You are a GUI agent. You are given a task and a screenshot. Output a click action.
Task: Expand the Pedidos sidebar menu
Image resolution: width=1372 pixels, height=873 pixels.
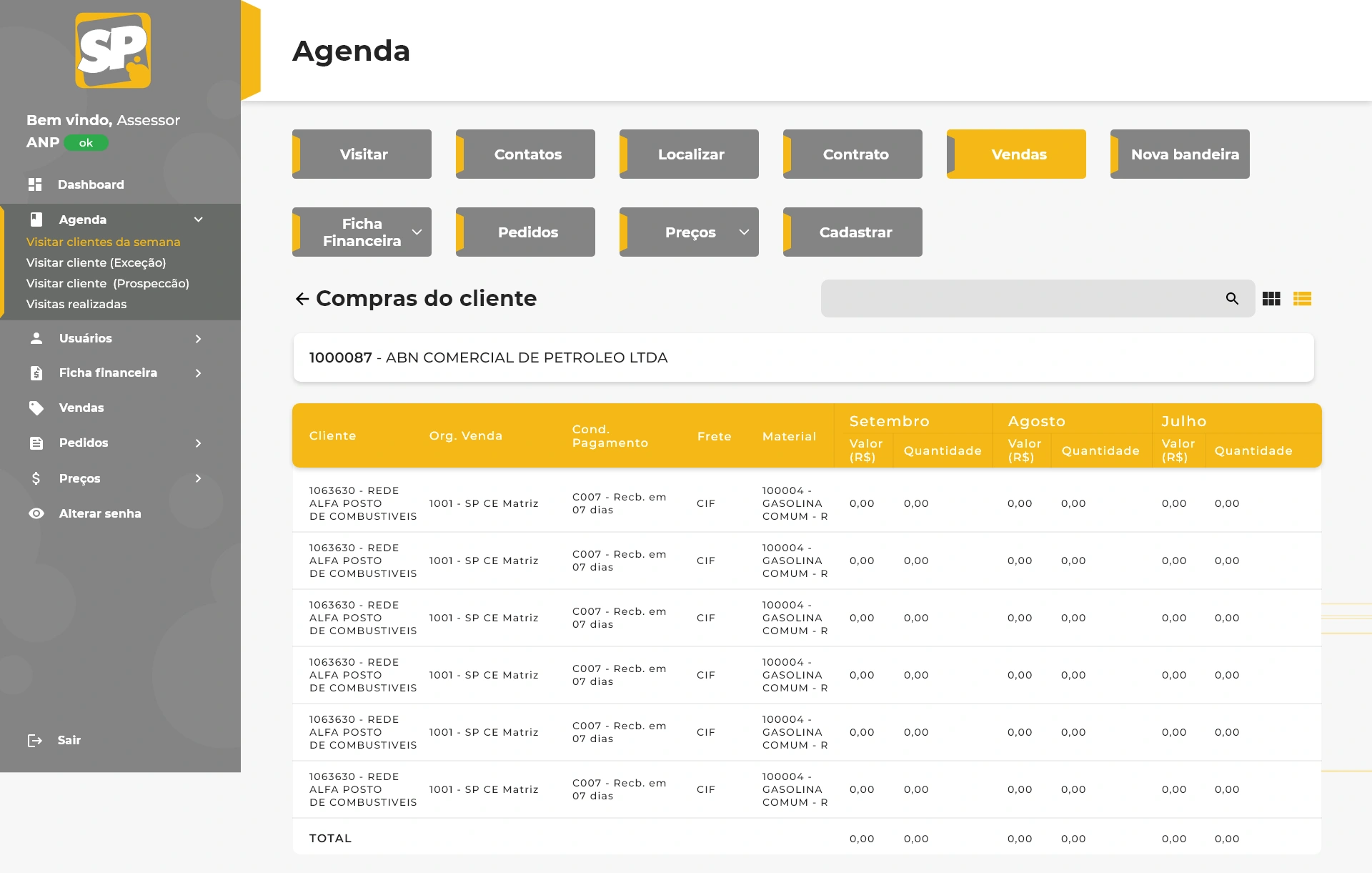pyautogui.click(x=199, y=443)
